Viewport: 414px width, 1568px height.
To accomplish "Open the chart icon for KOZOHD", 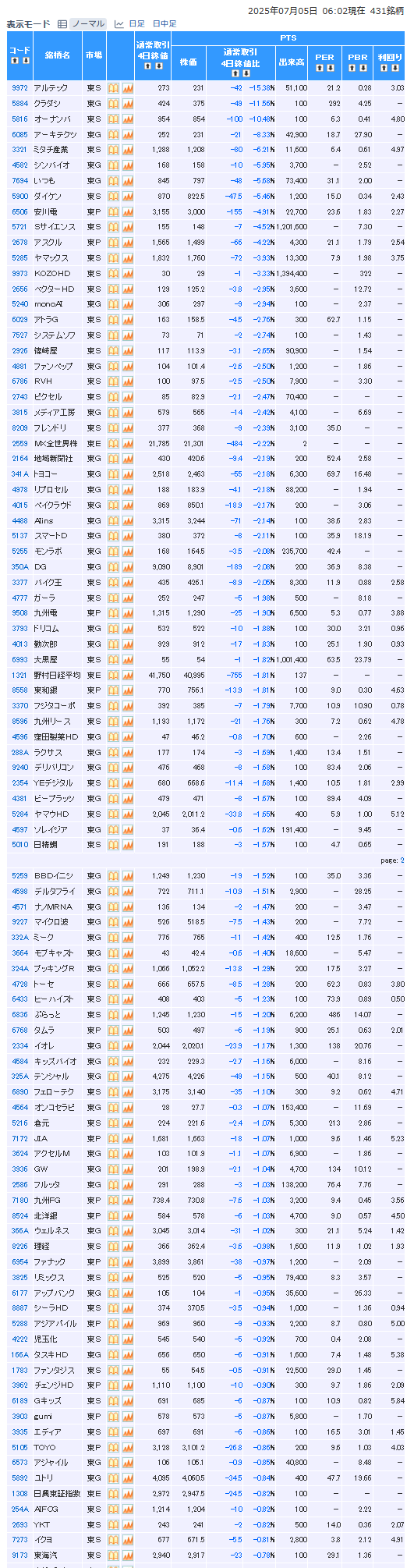I will (x=128, y=273).
